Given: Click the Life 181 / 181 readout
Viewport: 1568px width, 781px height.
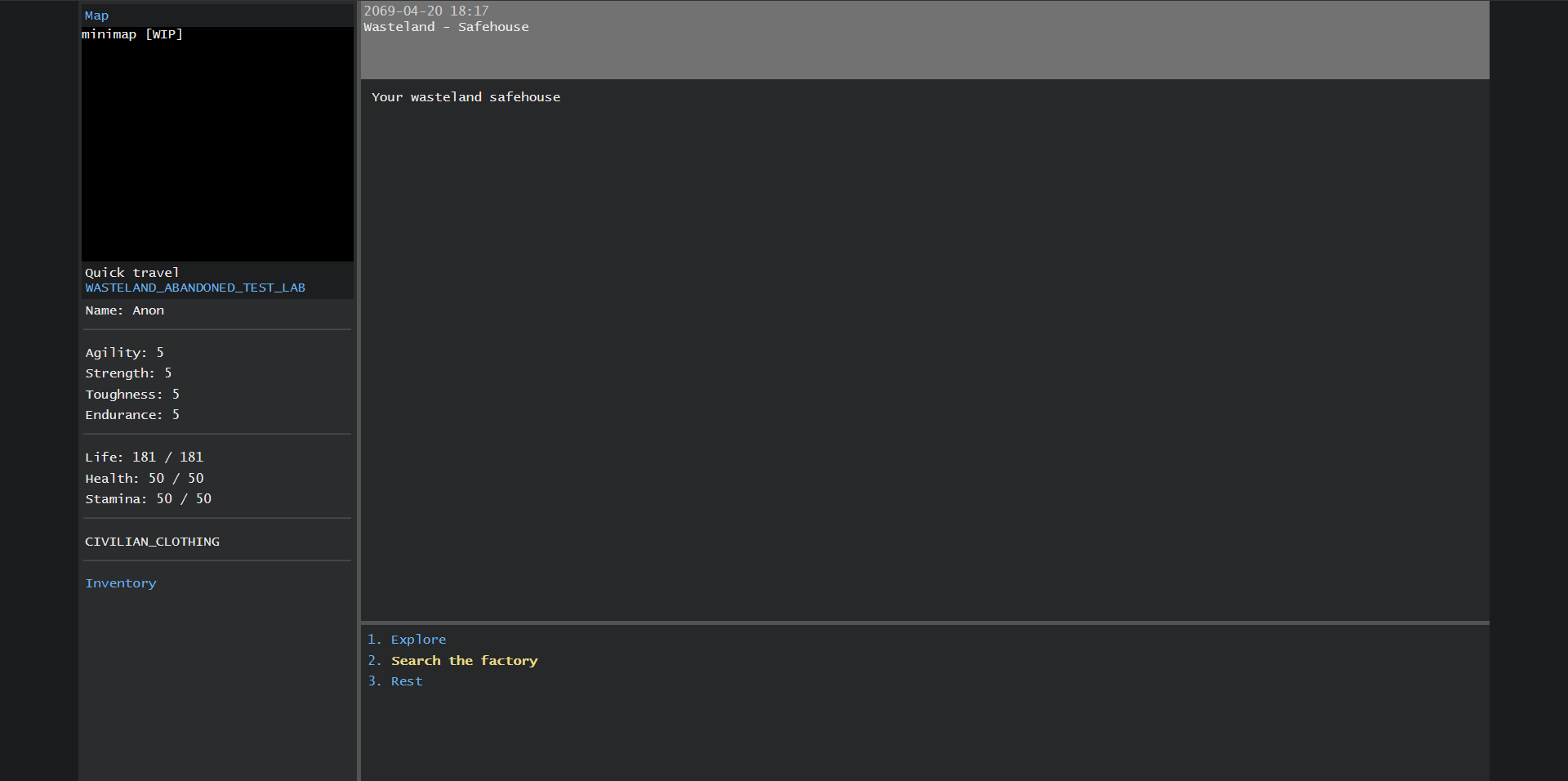Looking at the screenshot, I should [145, 457].
